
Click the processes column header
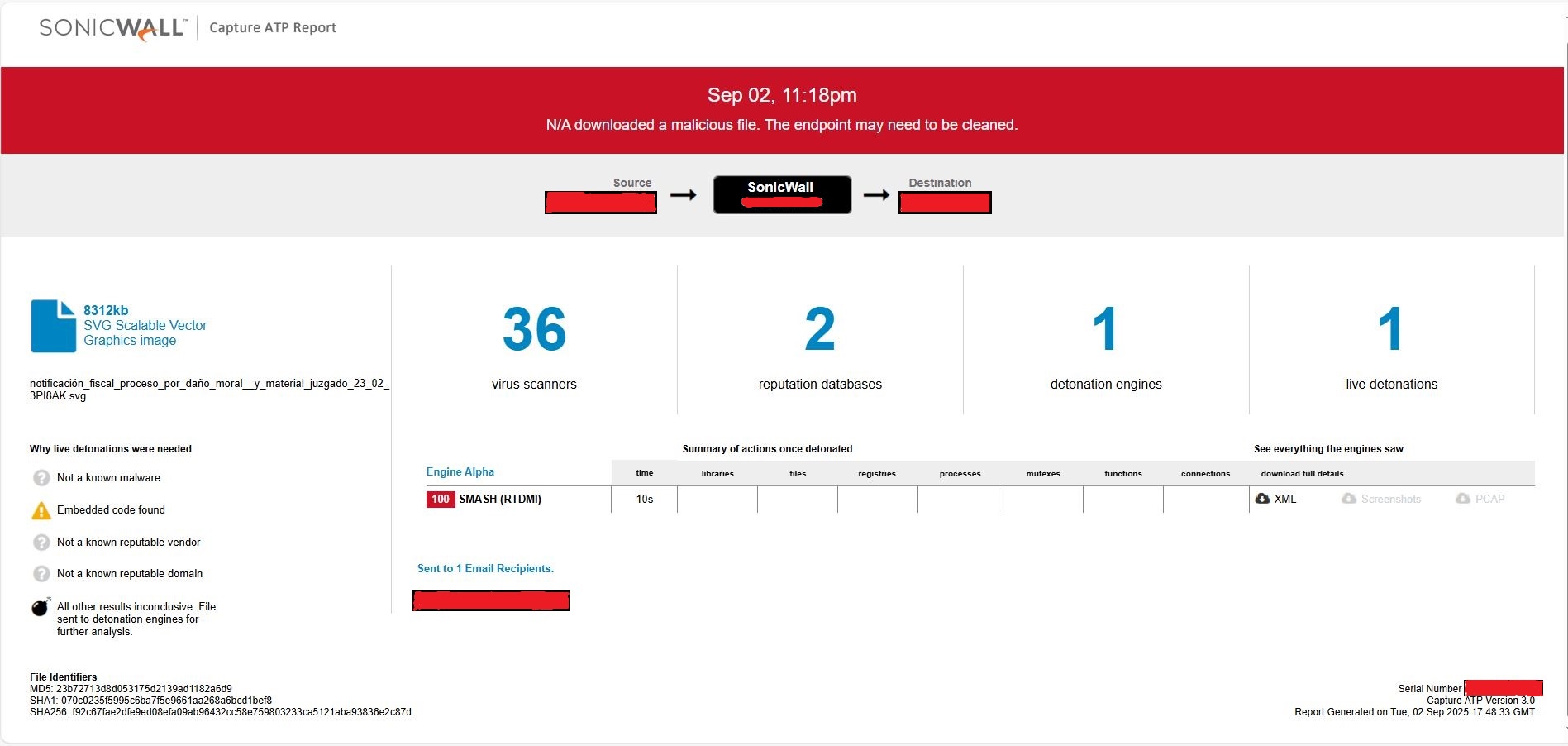coord(960,474)
